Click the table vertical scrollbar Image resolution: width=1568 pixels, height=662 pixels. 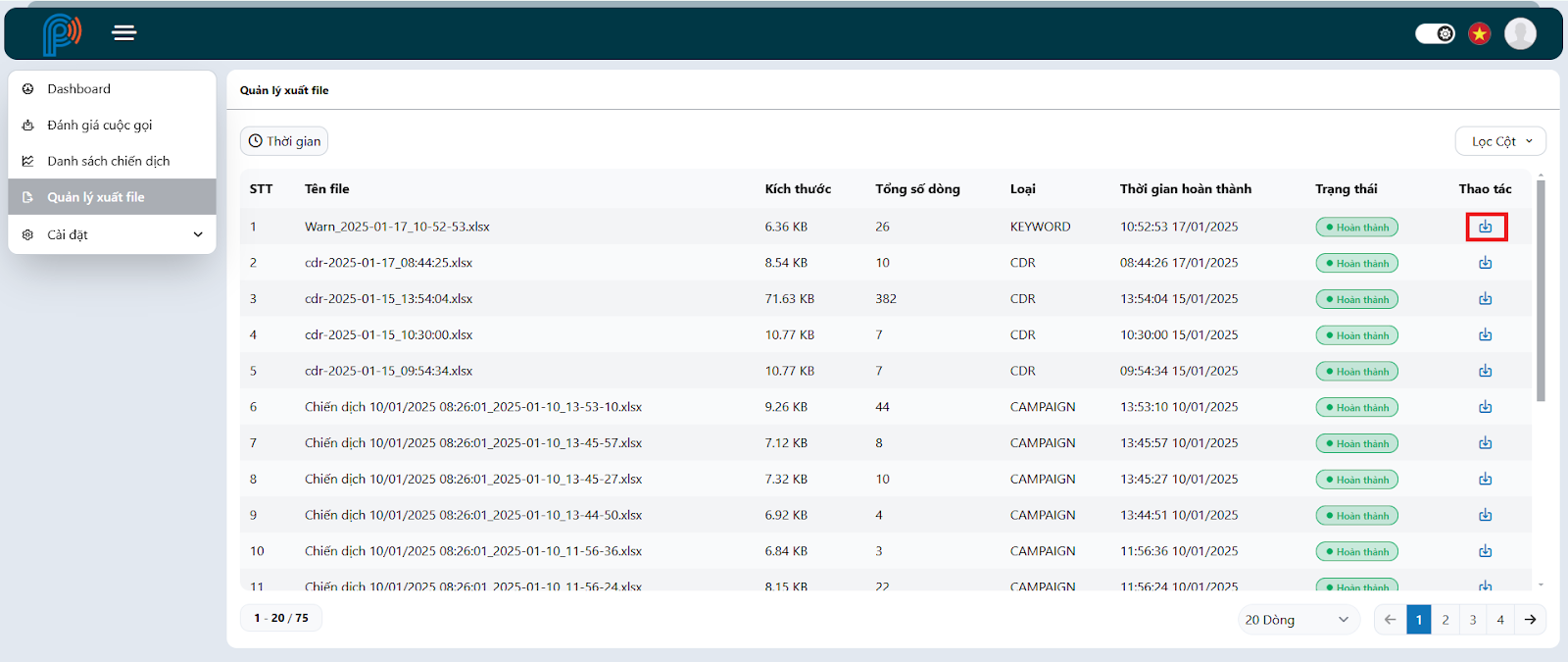(x=1541, y=290)
